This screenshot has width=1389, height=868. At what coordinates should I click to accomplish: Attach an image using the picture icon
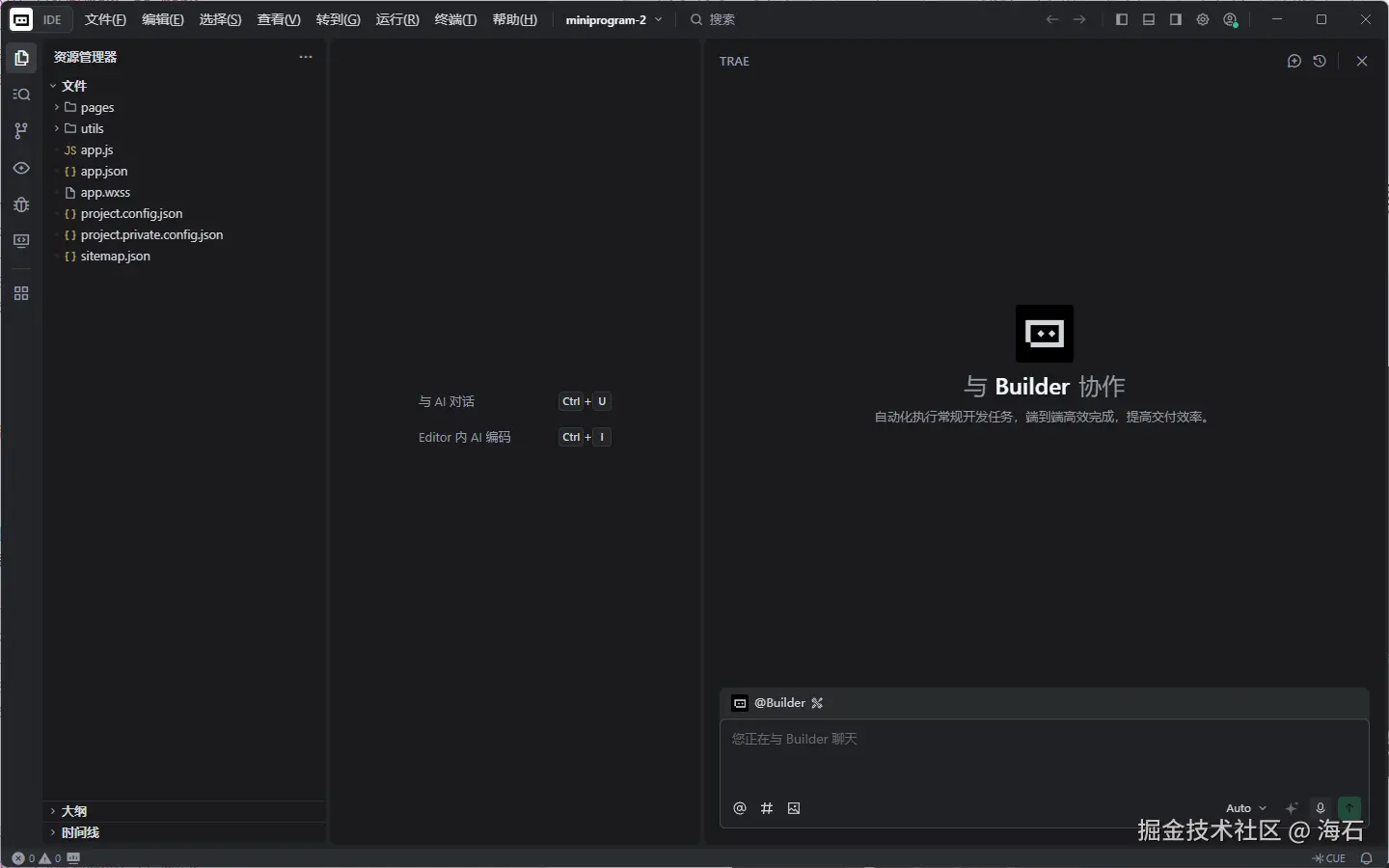[794, 808]
